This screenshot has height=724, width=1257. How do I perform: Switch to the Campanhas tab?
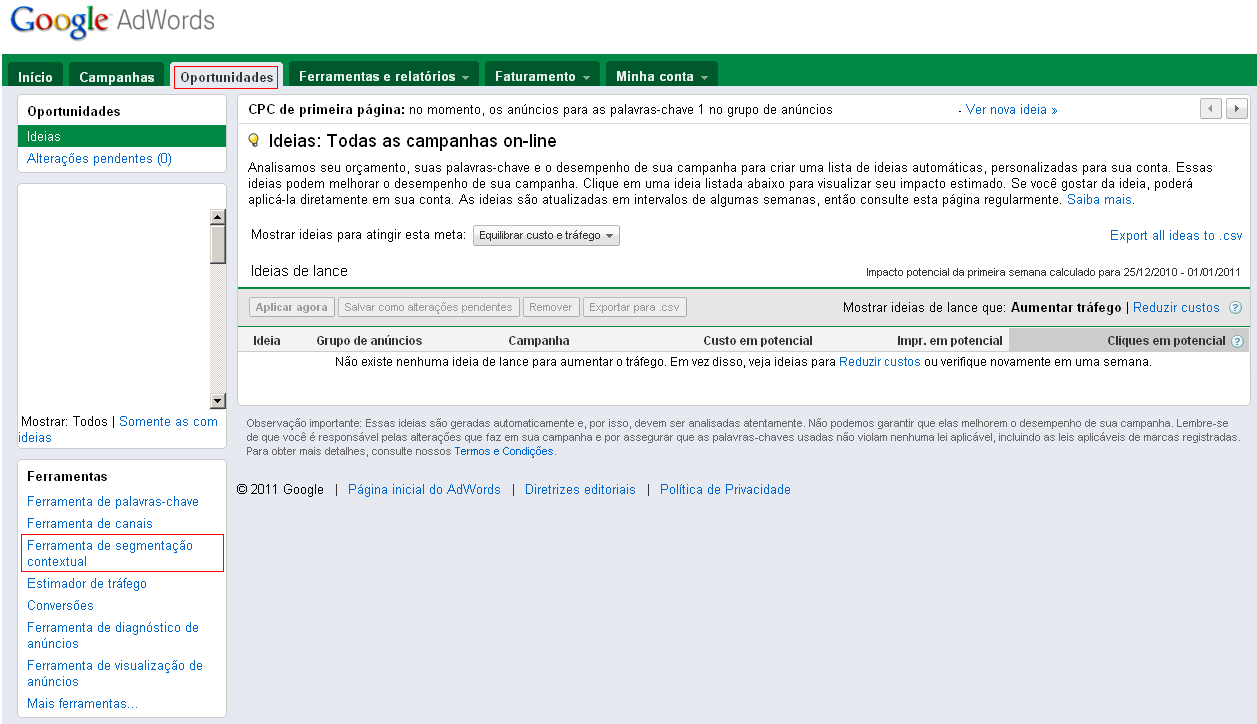pos(117,76)
